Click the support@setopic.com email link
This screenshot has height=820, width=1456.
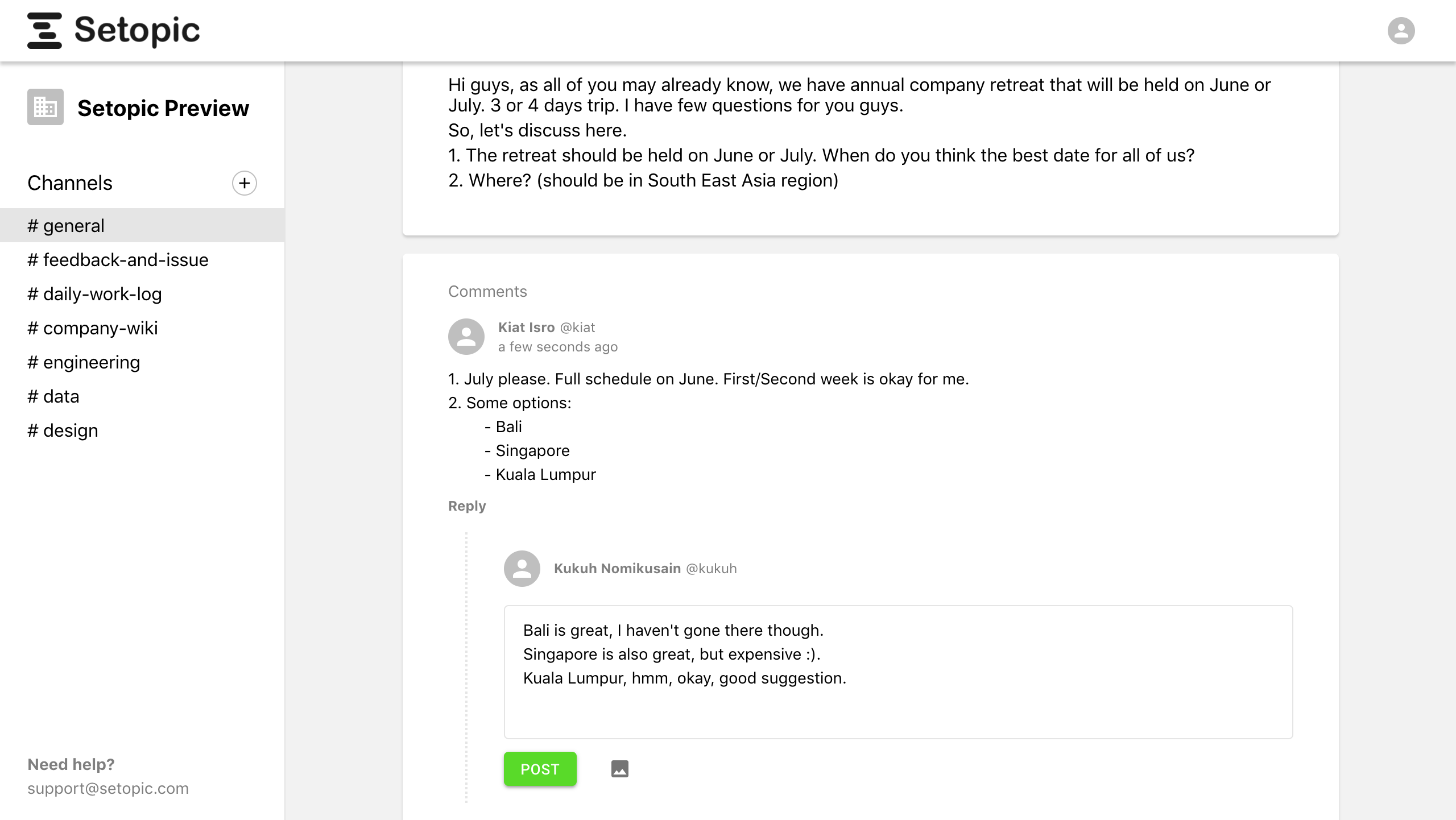pos(108,788)
